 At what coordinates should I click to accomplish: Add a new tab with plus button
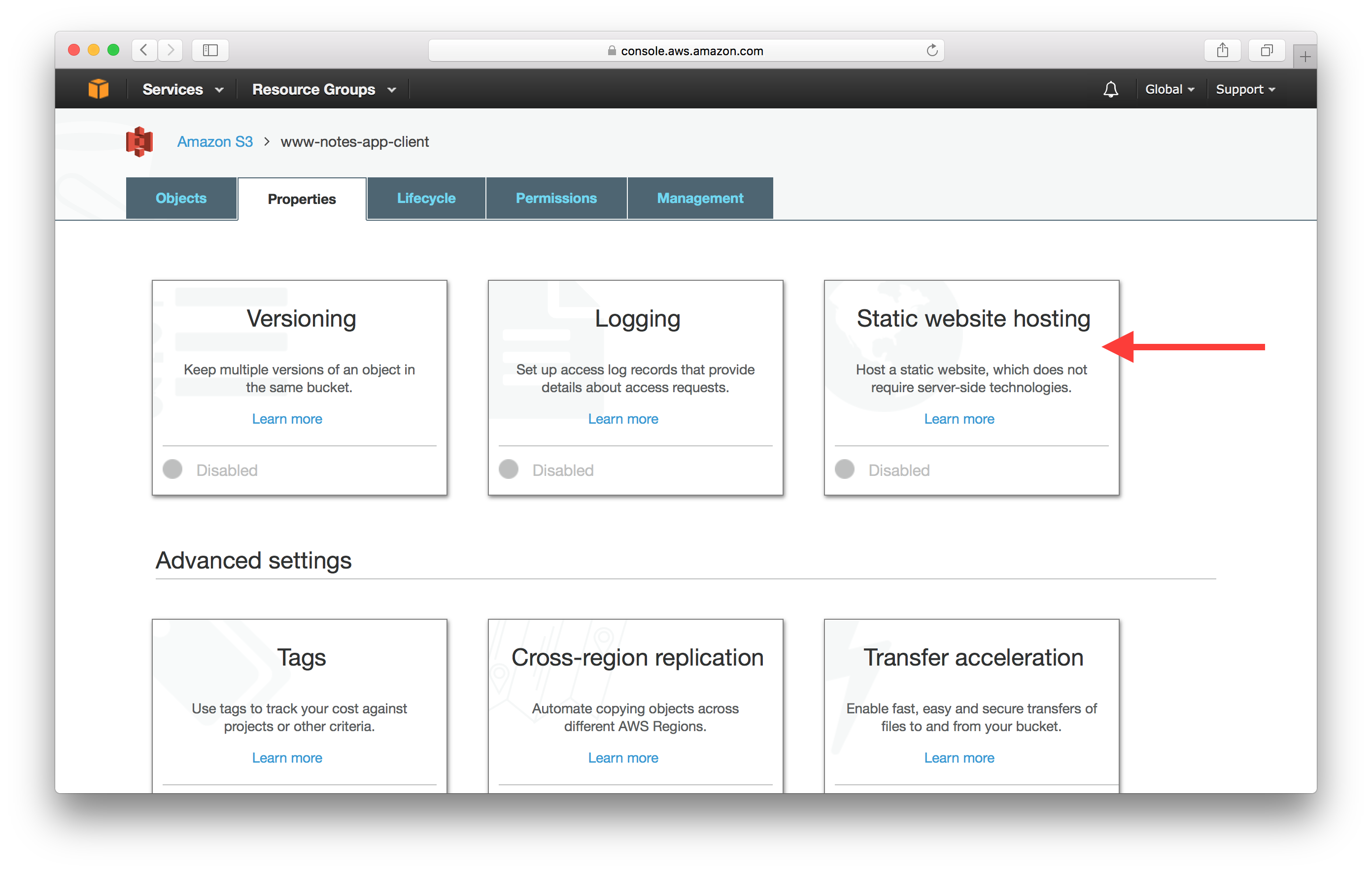pos(1305,56)
